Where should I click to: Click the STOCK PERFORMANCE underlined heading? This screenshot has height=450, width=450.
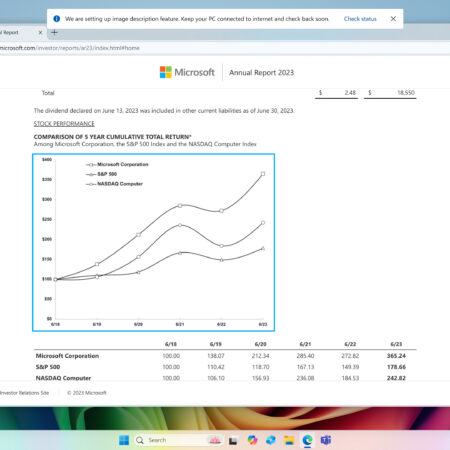tap(64, 124)
